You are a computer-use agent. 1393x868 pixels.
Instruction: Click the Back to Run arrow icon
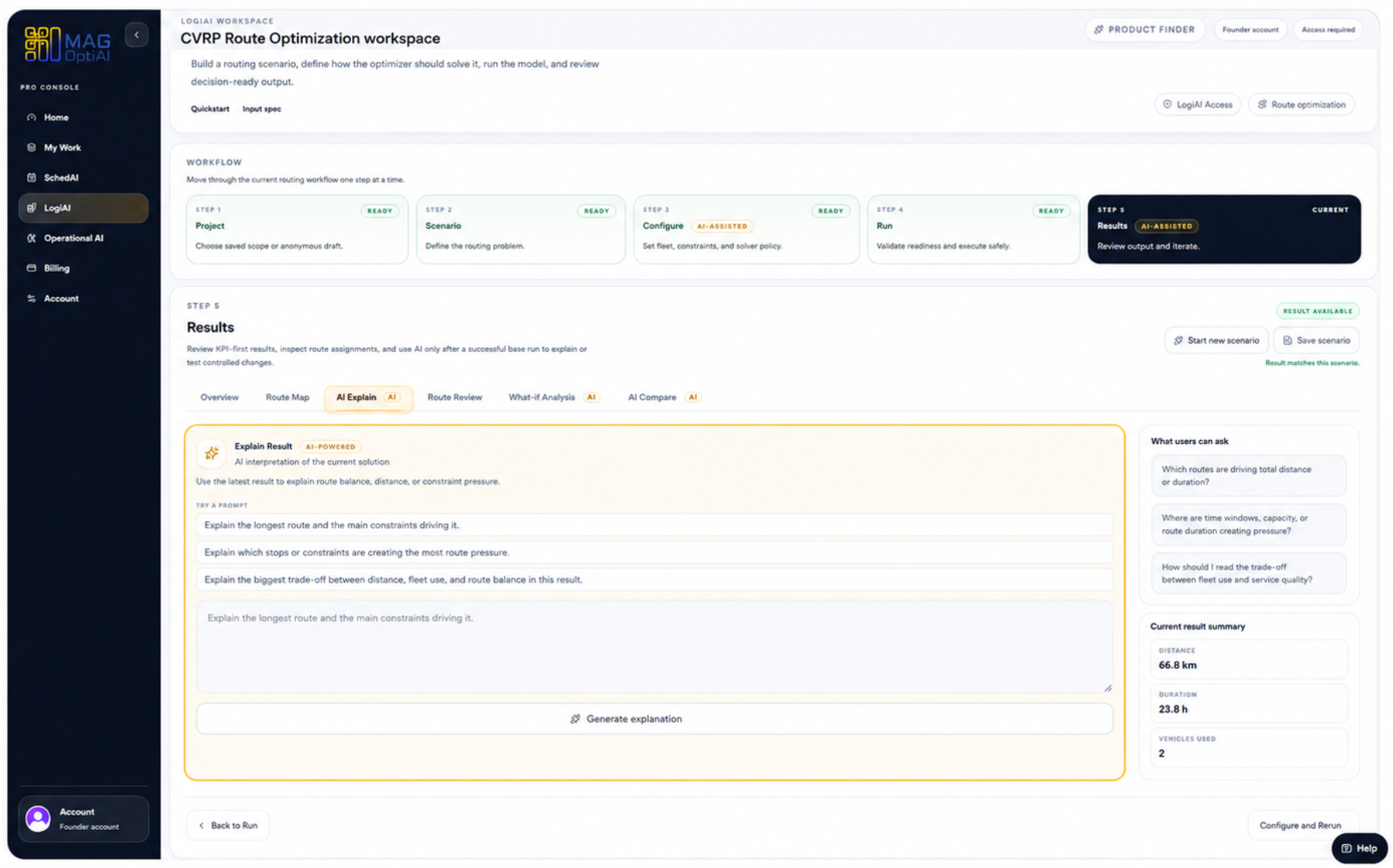202,825
